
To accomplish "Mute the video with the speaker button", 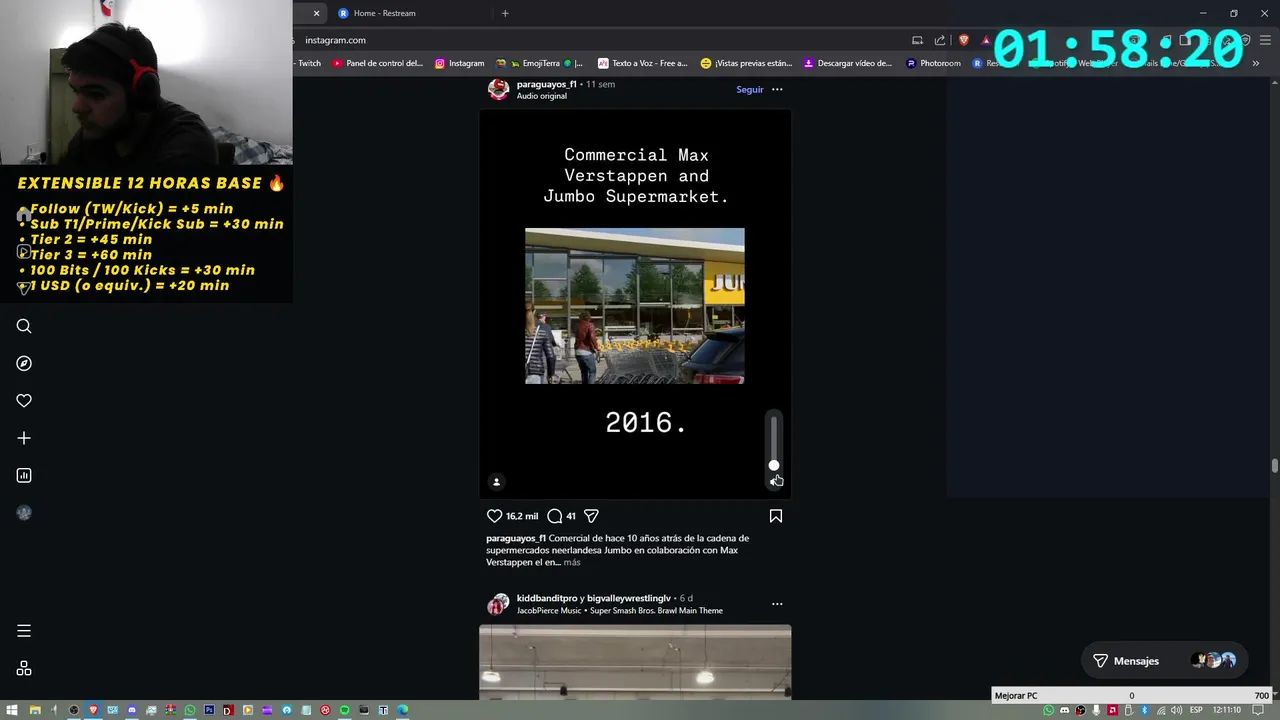I will coord(775,482).
